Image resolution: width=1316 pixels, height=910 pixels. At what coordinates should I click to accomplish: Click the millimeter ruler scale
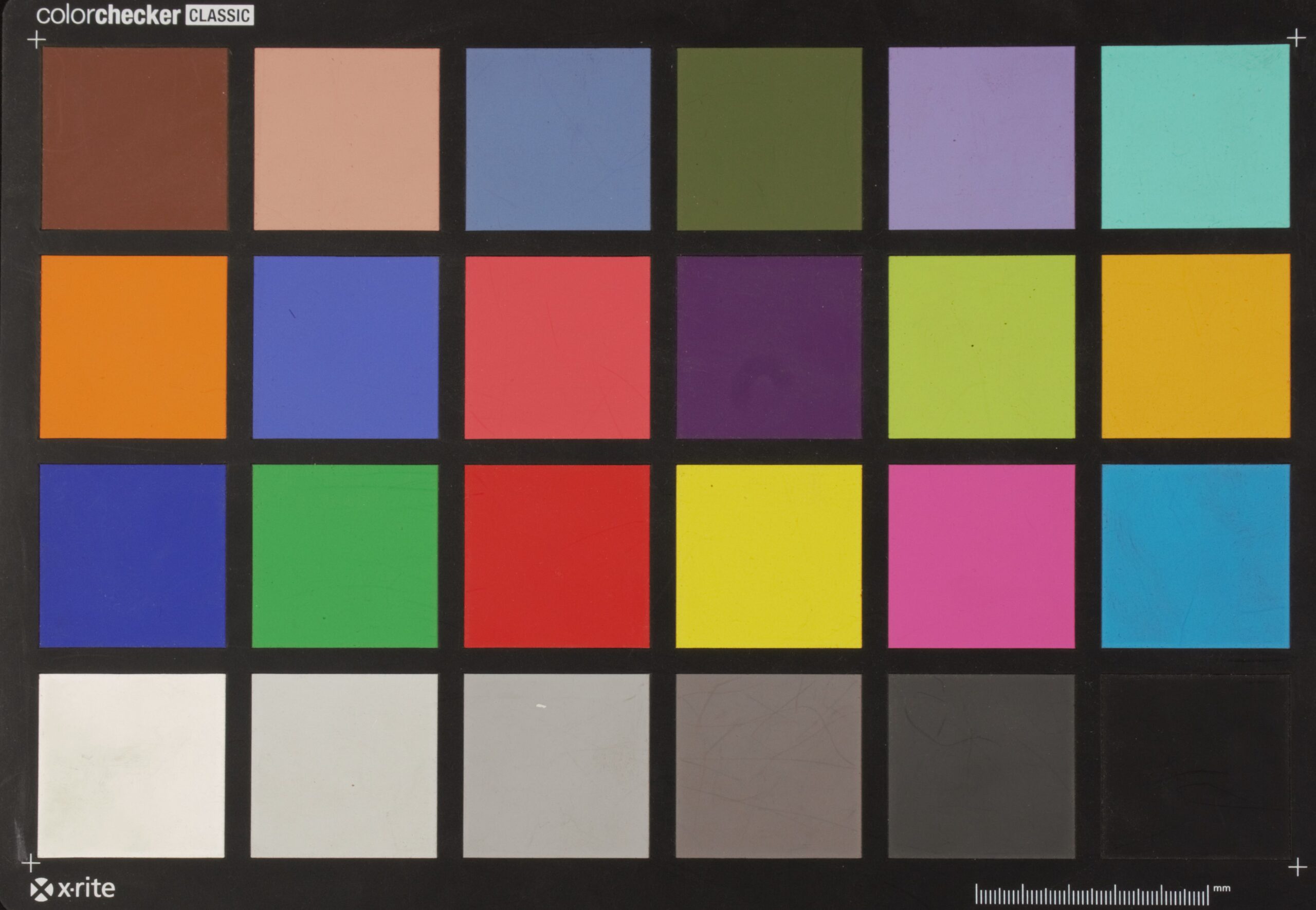pyautogui.click(x=1091, y=894)
